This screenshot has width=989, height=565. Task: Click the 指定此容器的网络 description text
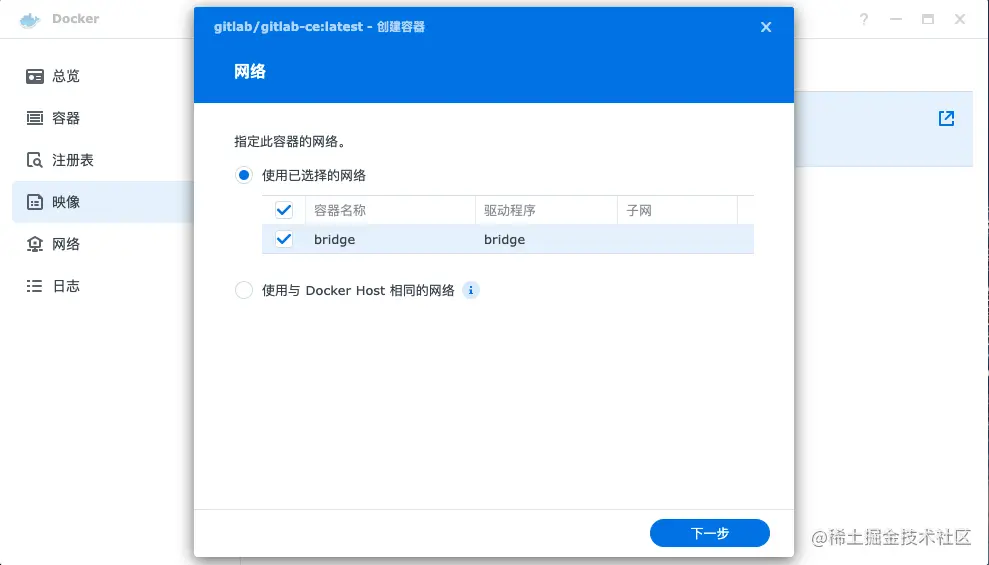290,141
